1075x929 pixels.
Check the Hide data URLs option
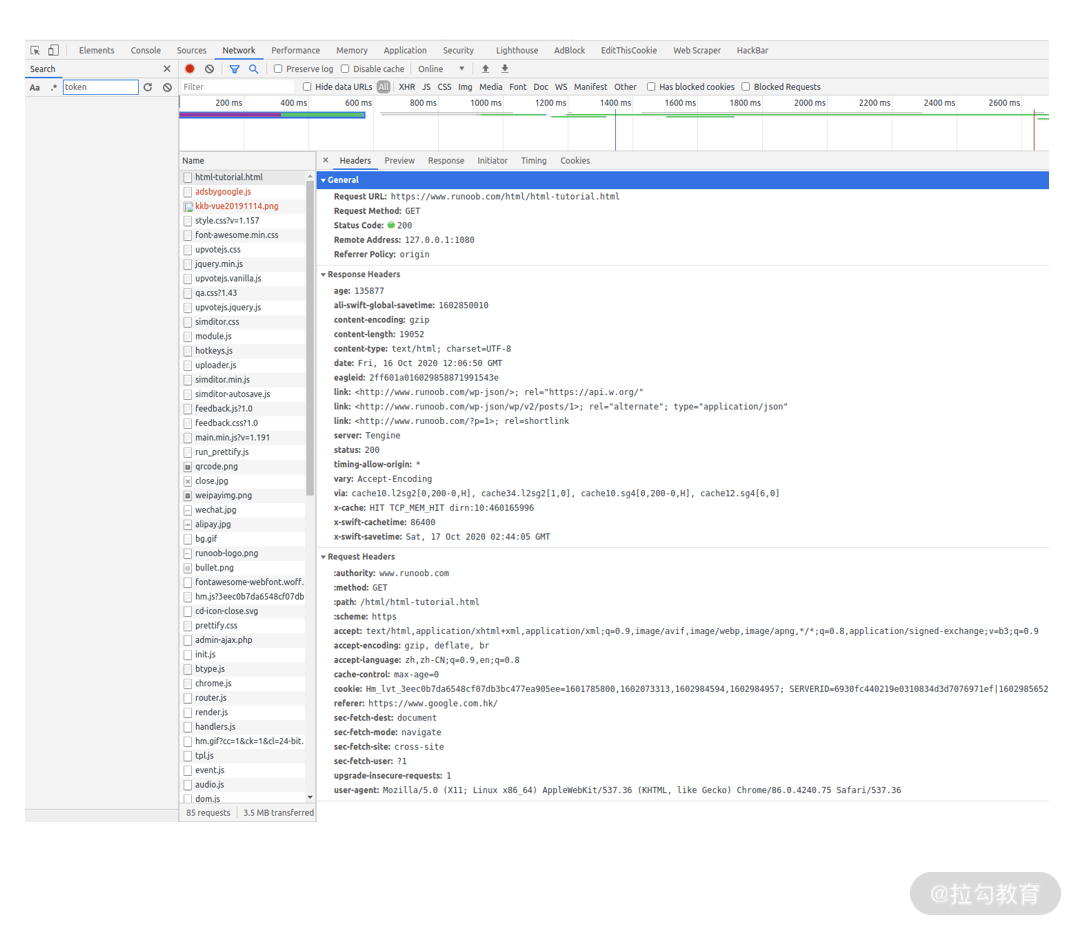[307, 86]
